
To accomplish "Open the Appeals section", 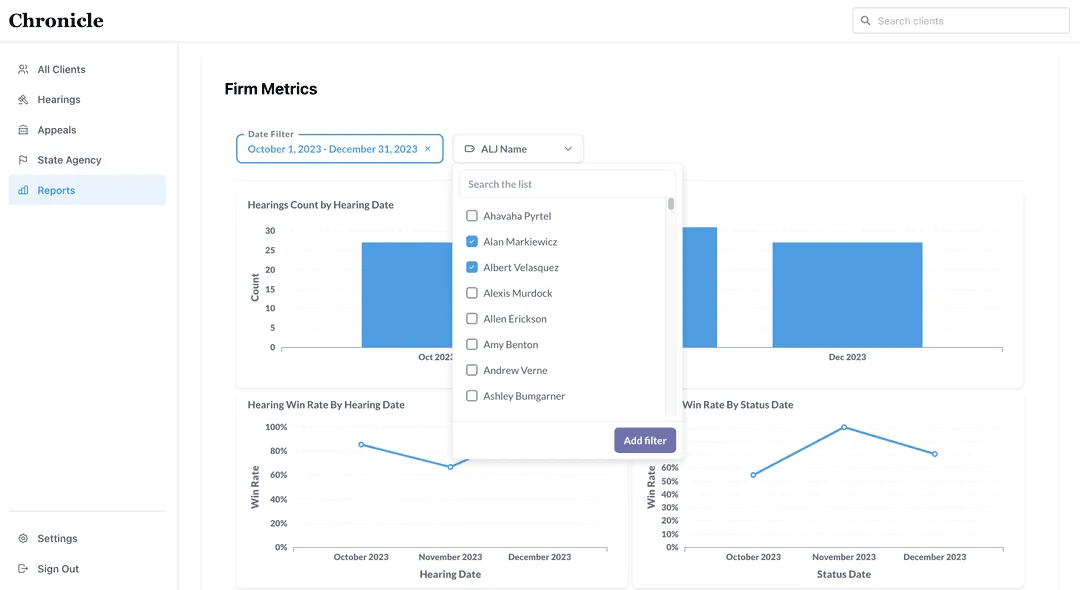I will click(57, 129).
